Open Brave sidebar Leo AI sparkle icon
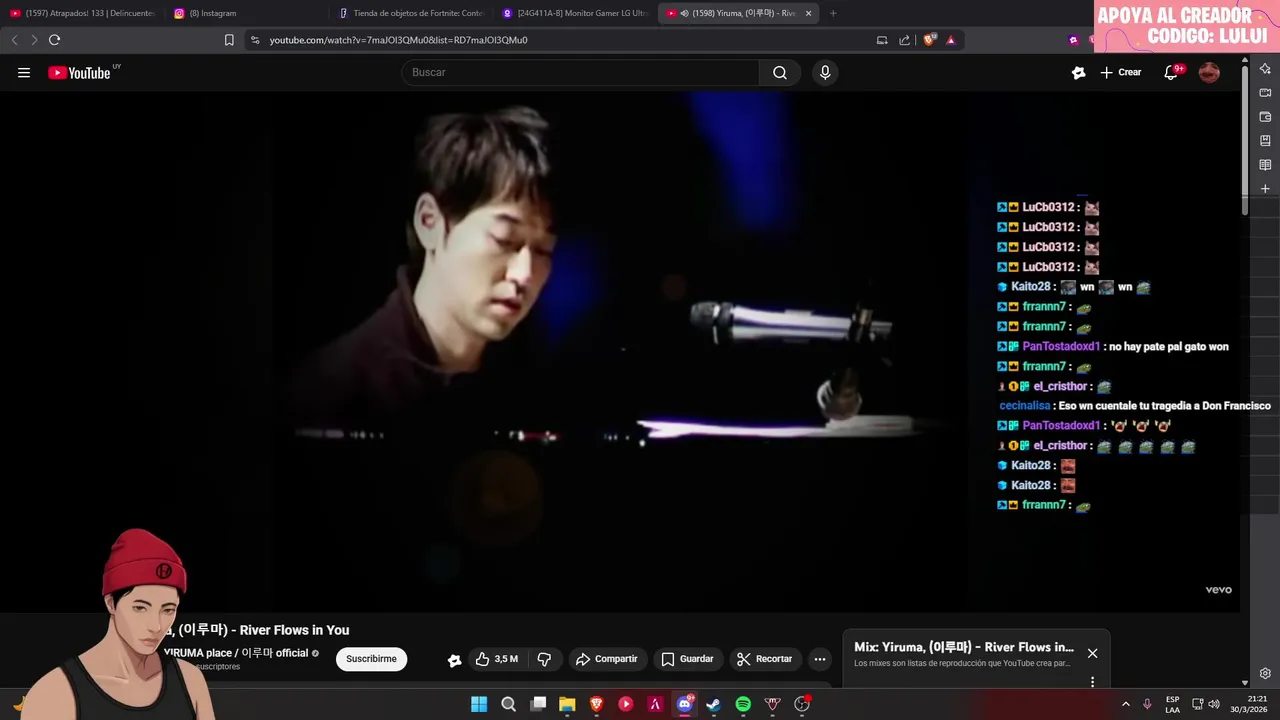 tap(1265, 69)
